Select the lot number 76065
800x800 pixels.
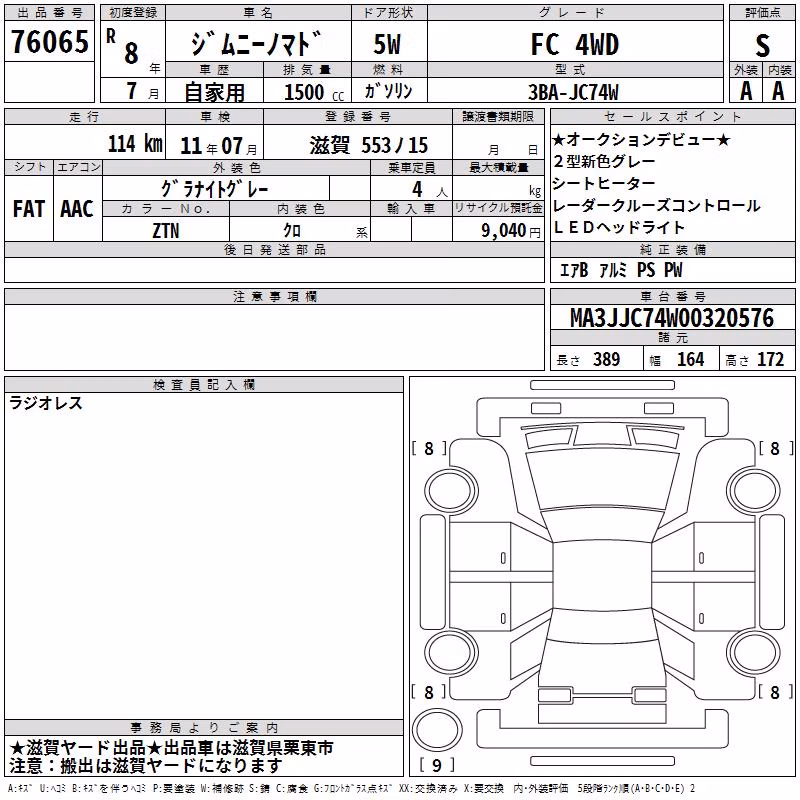point(49,42)
